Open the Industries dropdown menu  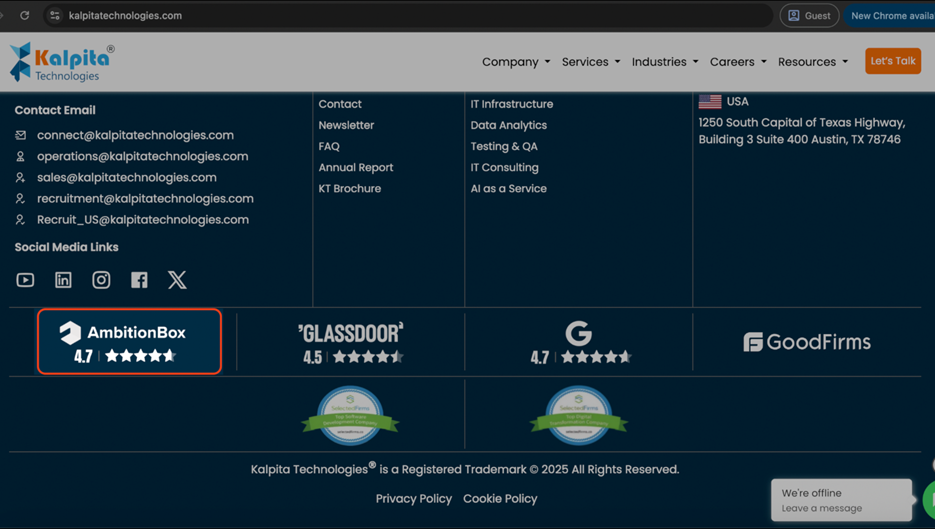click(665, 62)
